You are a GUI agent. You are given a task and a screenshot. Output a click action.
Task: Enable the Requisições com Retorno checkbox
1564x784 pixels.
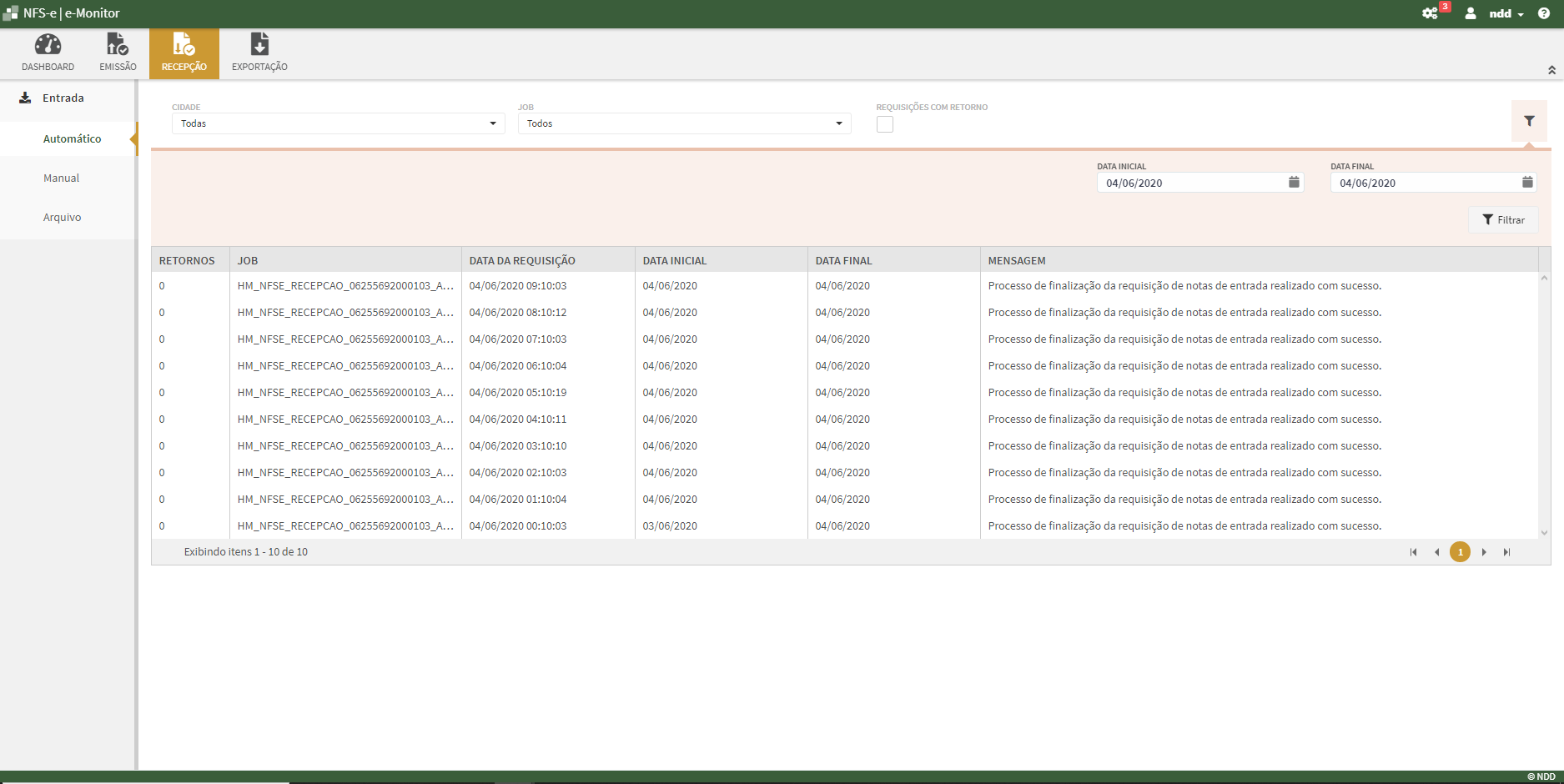pos(885,124)
